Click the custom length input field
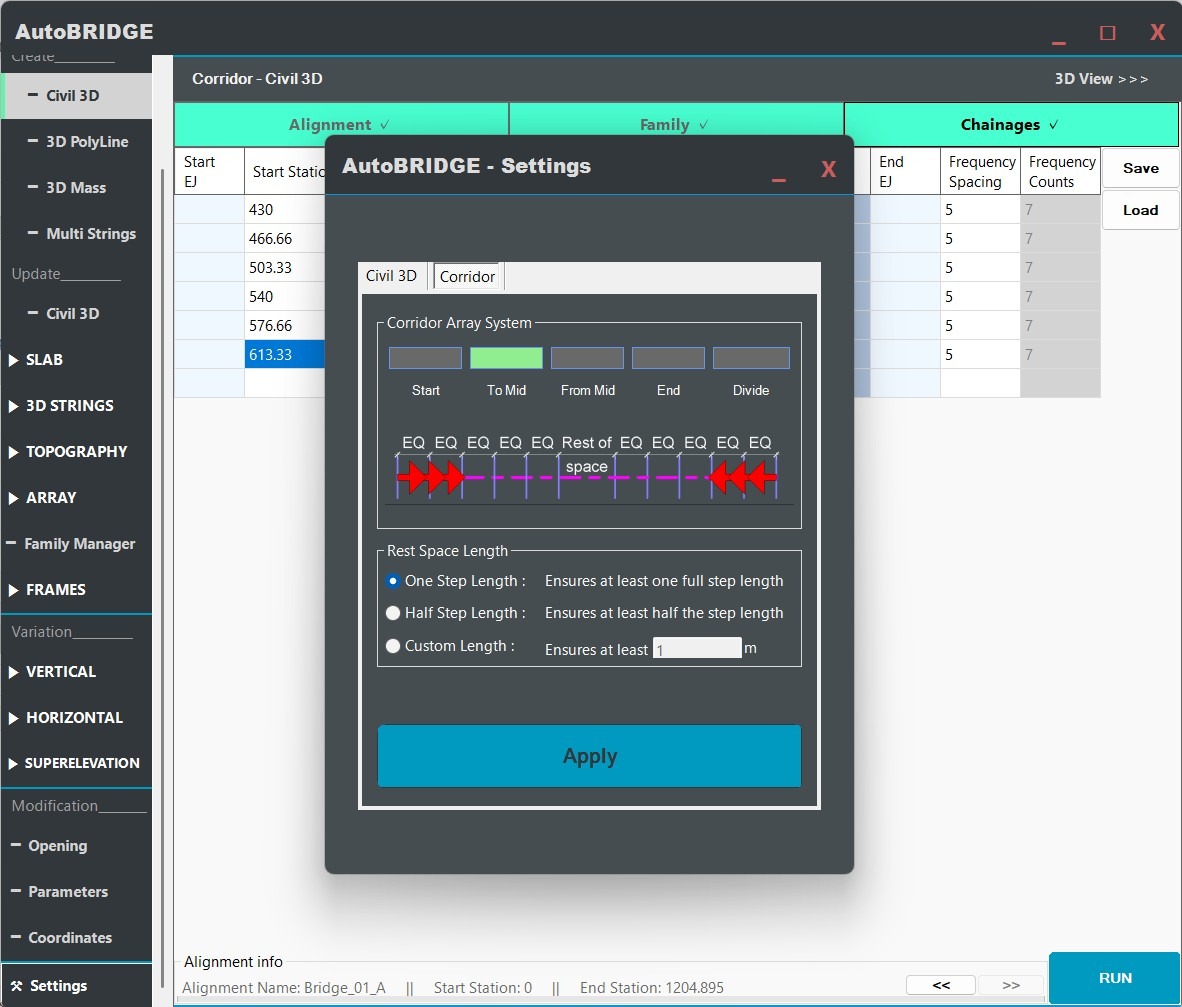This screenshot has height=1007, width=1182. click(697, 649)
